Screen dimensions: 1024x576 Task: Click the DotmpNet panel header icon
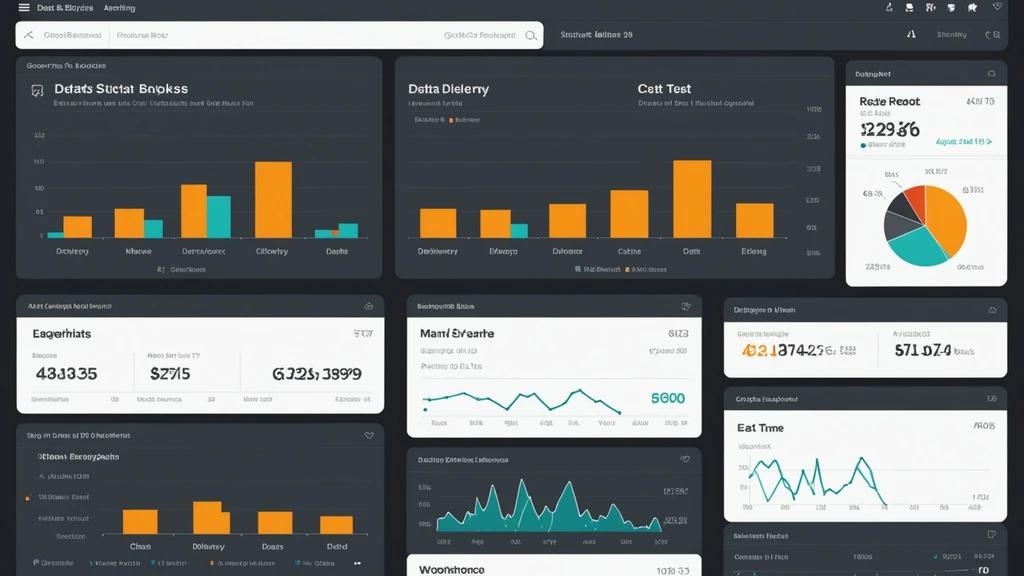point(991,74)
